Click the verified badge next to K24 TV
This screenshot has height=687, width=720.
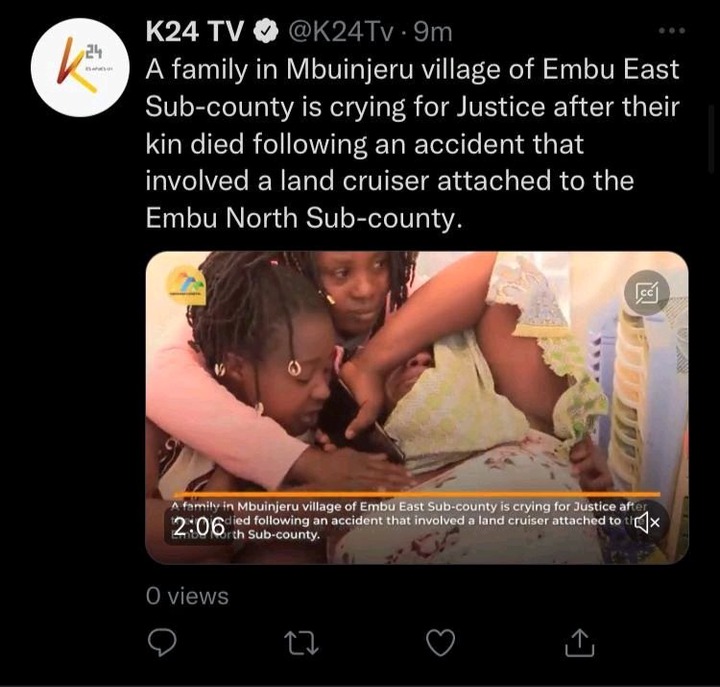pyautogui.click(x=265, y=32)
